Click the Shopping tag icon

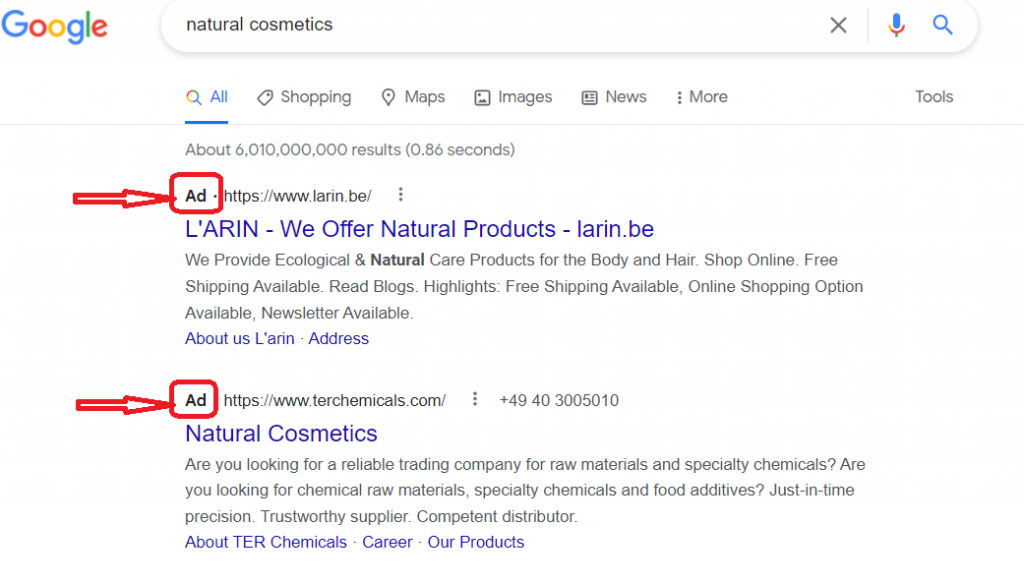pyautogui.click(x=265, y=98)
